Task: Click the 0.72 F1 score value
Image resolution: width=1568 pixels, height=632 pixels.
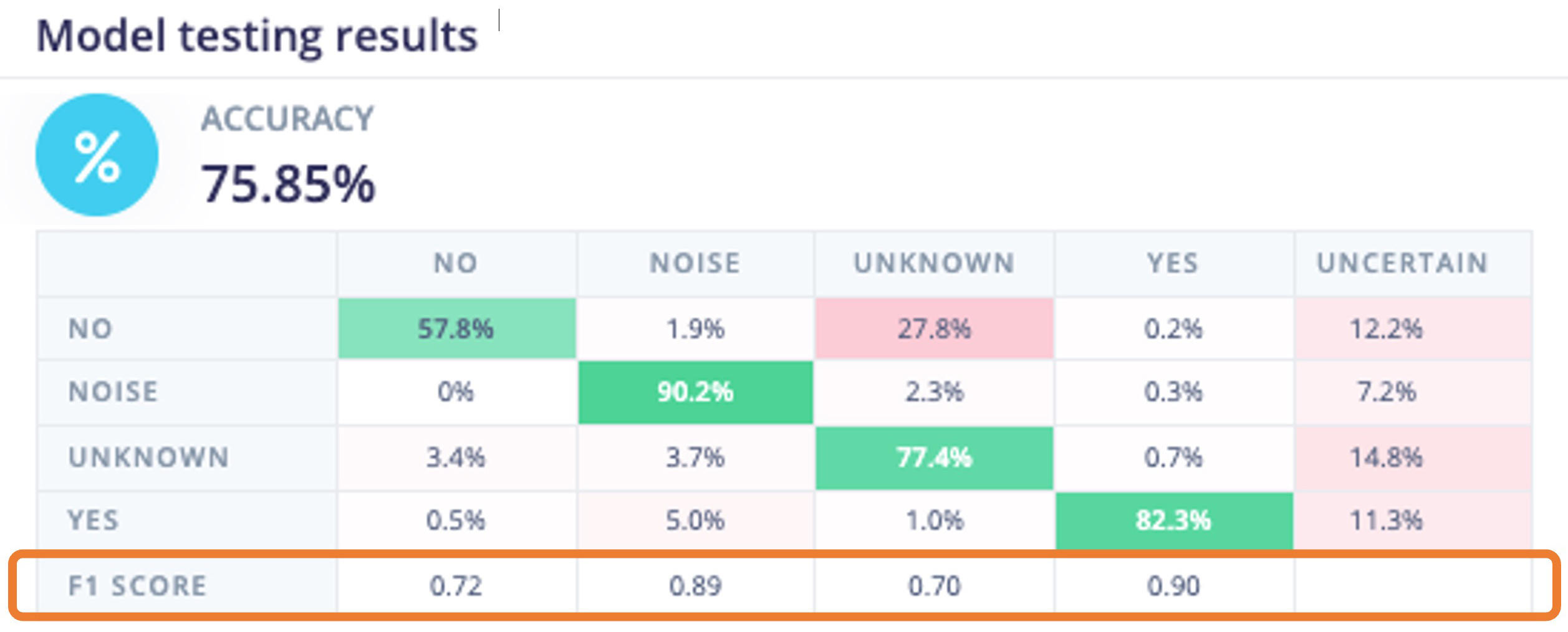Action: [x=456, y=586]
